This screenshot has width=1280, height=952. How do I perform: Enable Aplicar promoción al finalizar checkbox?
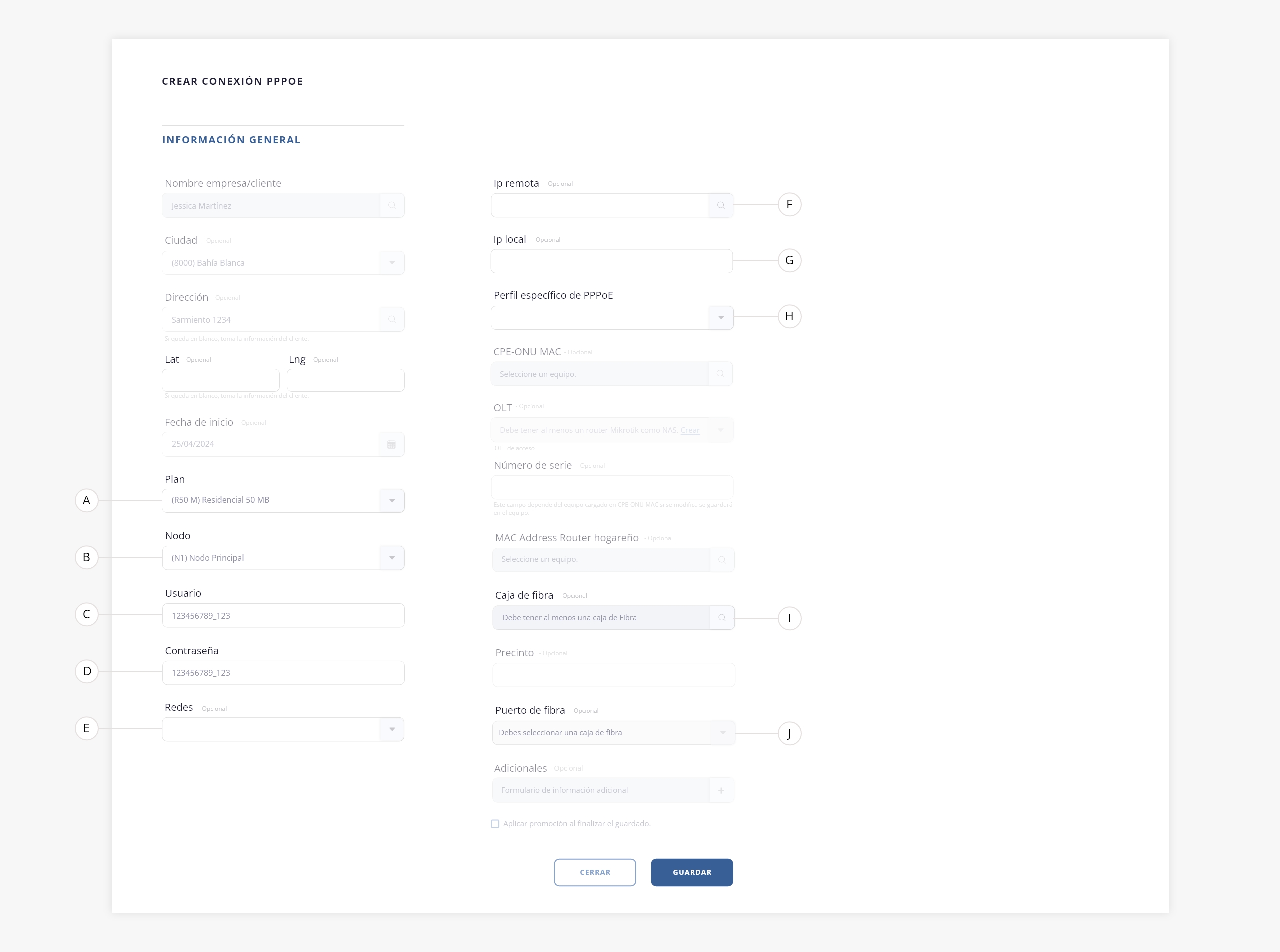[x=495, y=824]
